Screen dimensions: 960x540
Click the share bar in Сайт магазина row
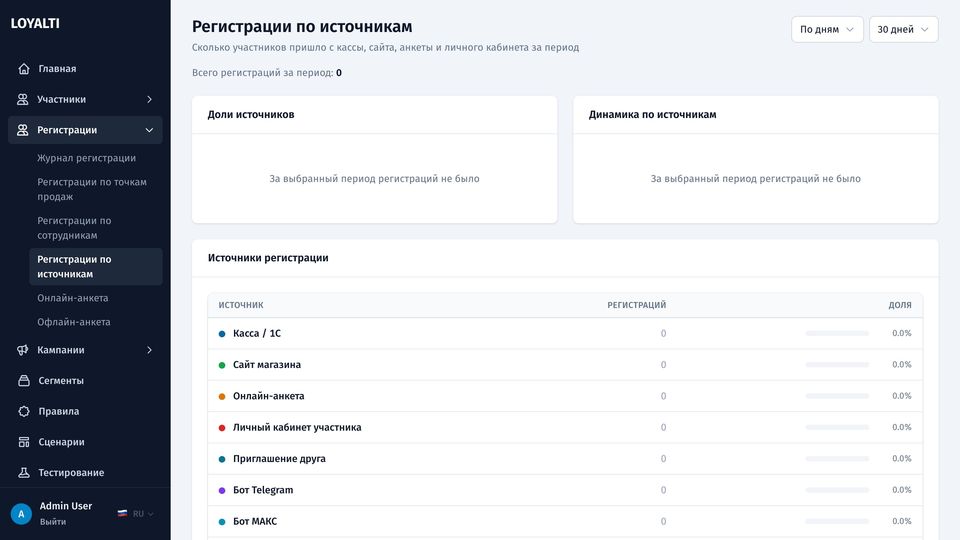837,364
